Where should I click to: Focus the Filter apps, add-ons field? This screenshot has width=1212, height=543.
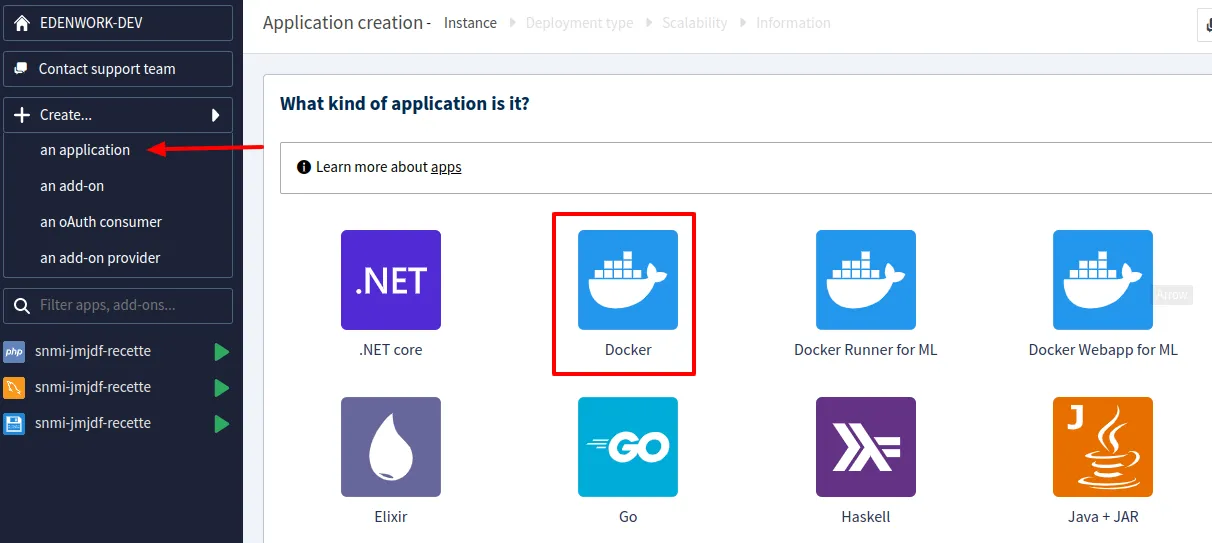click(x=118, y=305)
